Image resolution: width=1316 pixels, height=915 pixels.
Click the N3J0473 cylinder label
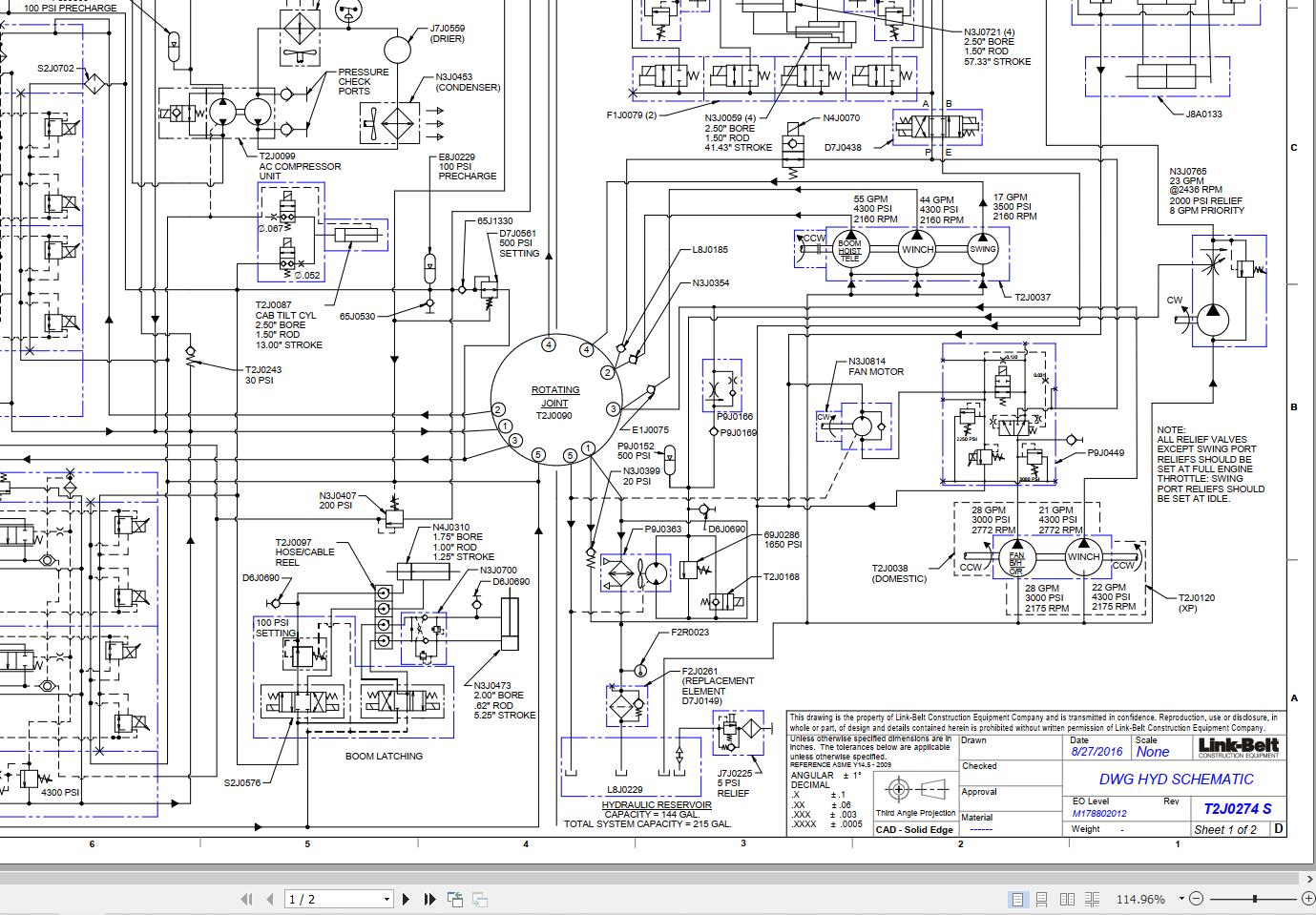point(505,699)
